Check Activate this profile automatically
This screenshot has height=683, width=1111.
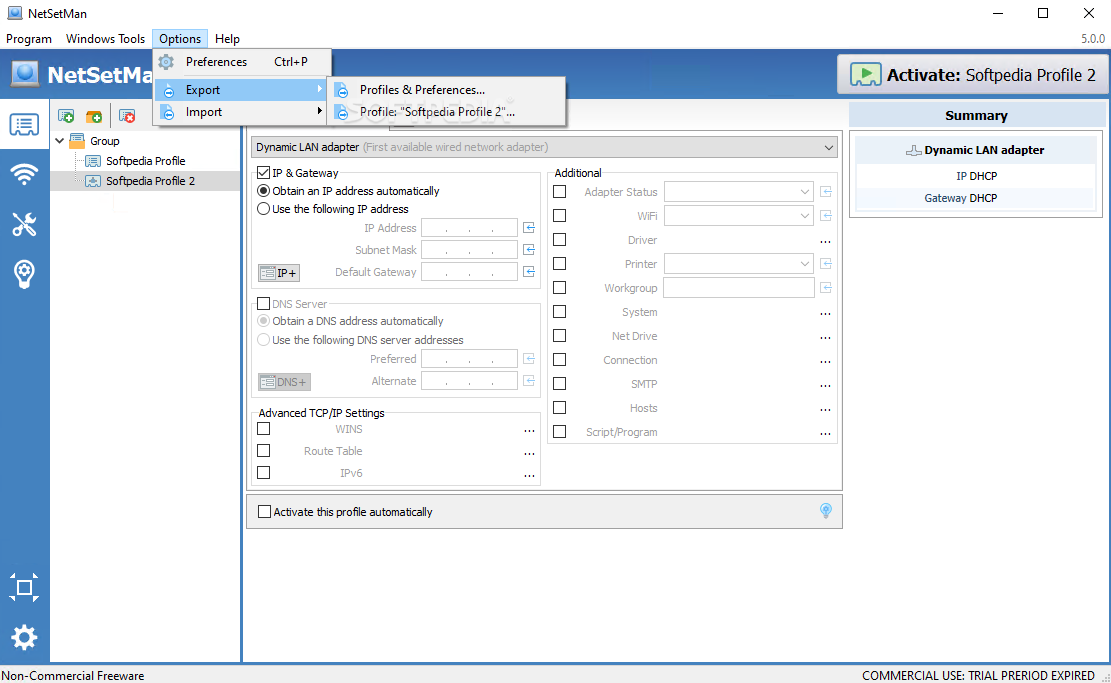click(264, 512)
